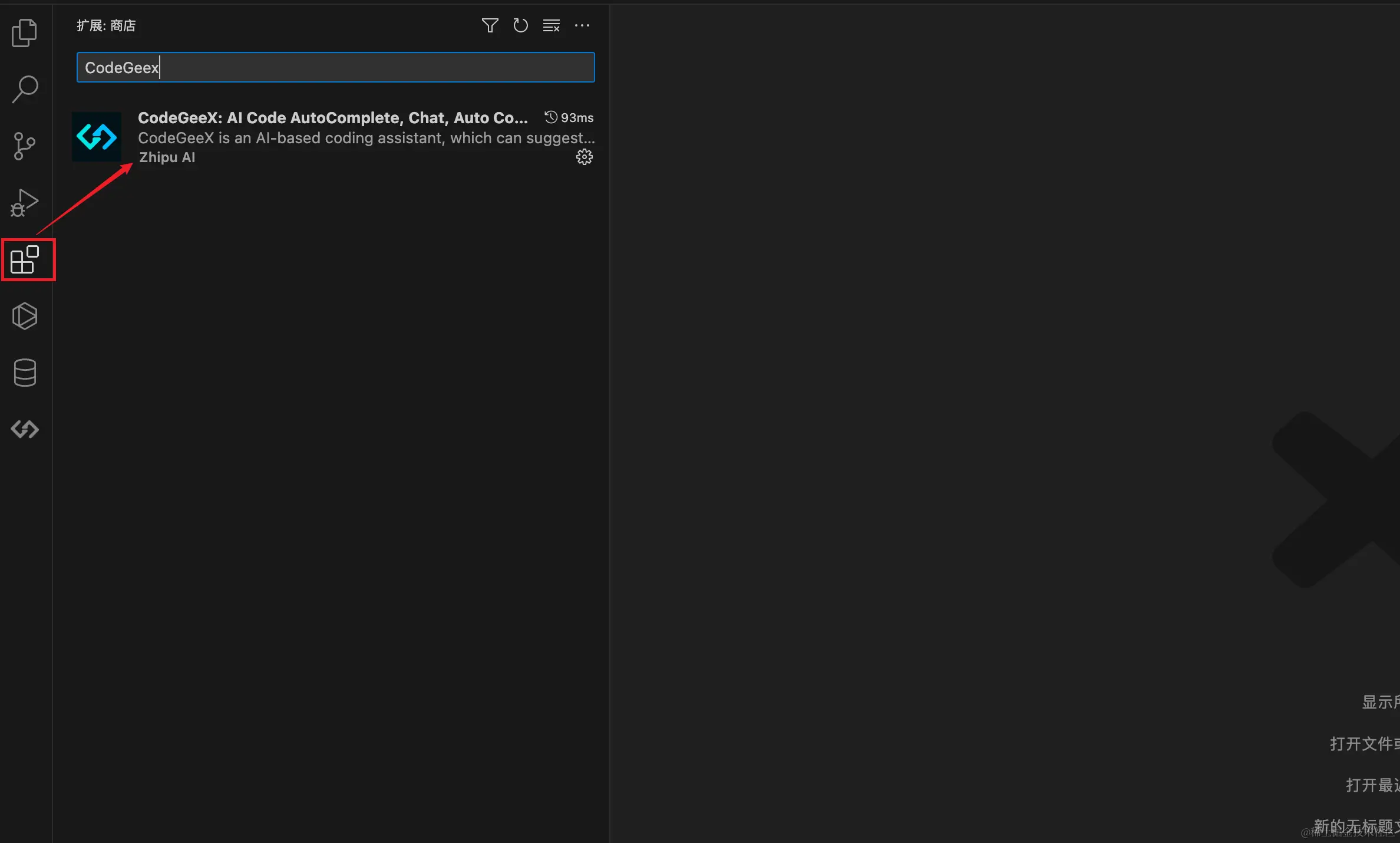Image resolution: width=1400 pixels, height=843 pixels.
Task: Click the 93ms activation time indicator
Action: (569, 117)
